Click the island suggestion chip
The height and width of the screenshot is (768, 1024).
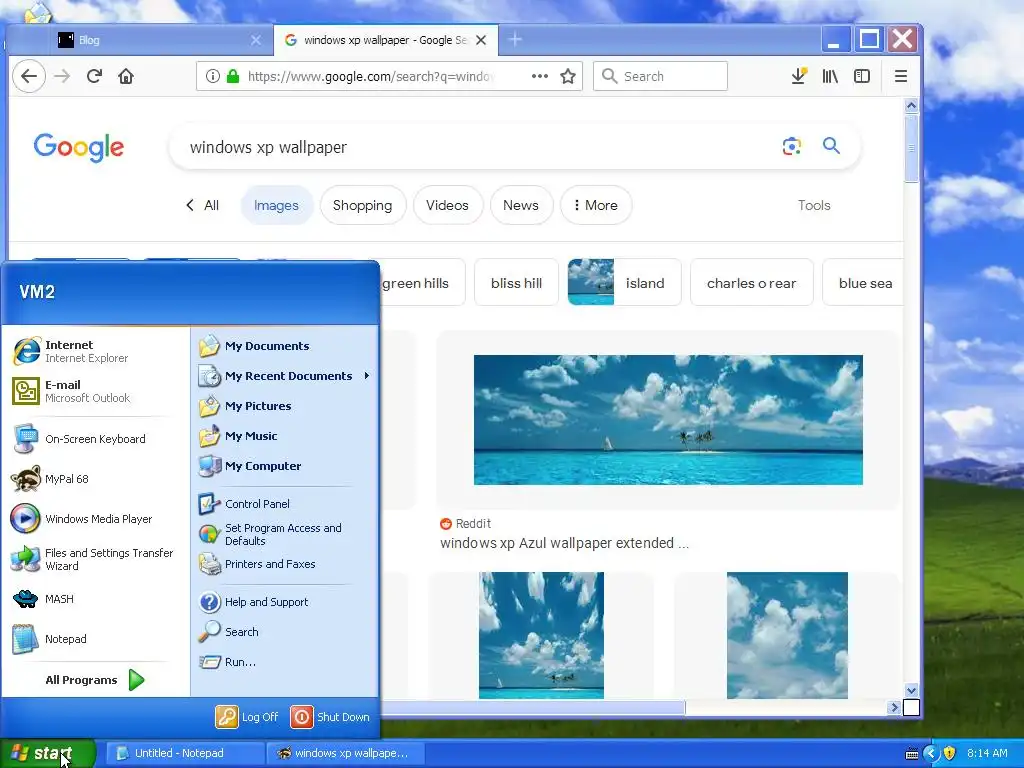click(624, 283)
